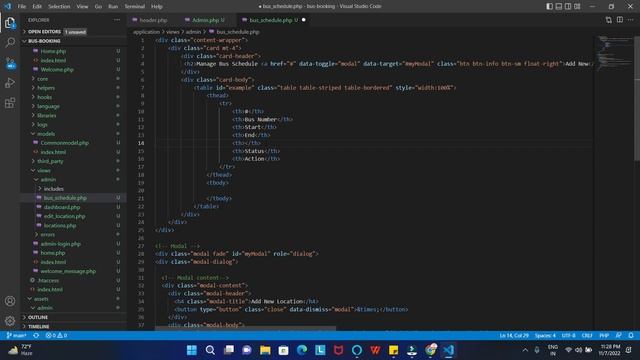Image resolution: width=640 pixels, height=360 pixels.
Task: Open welcome_message.php in explorer
Action: point(73,271)
